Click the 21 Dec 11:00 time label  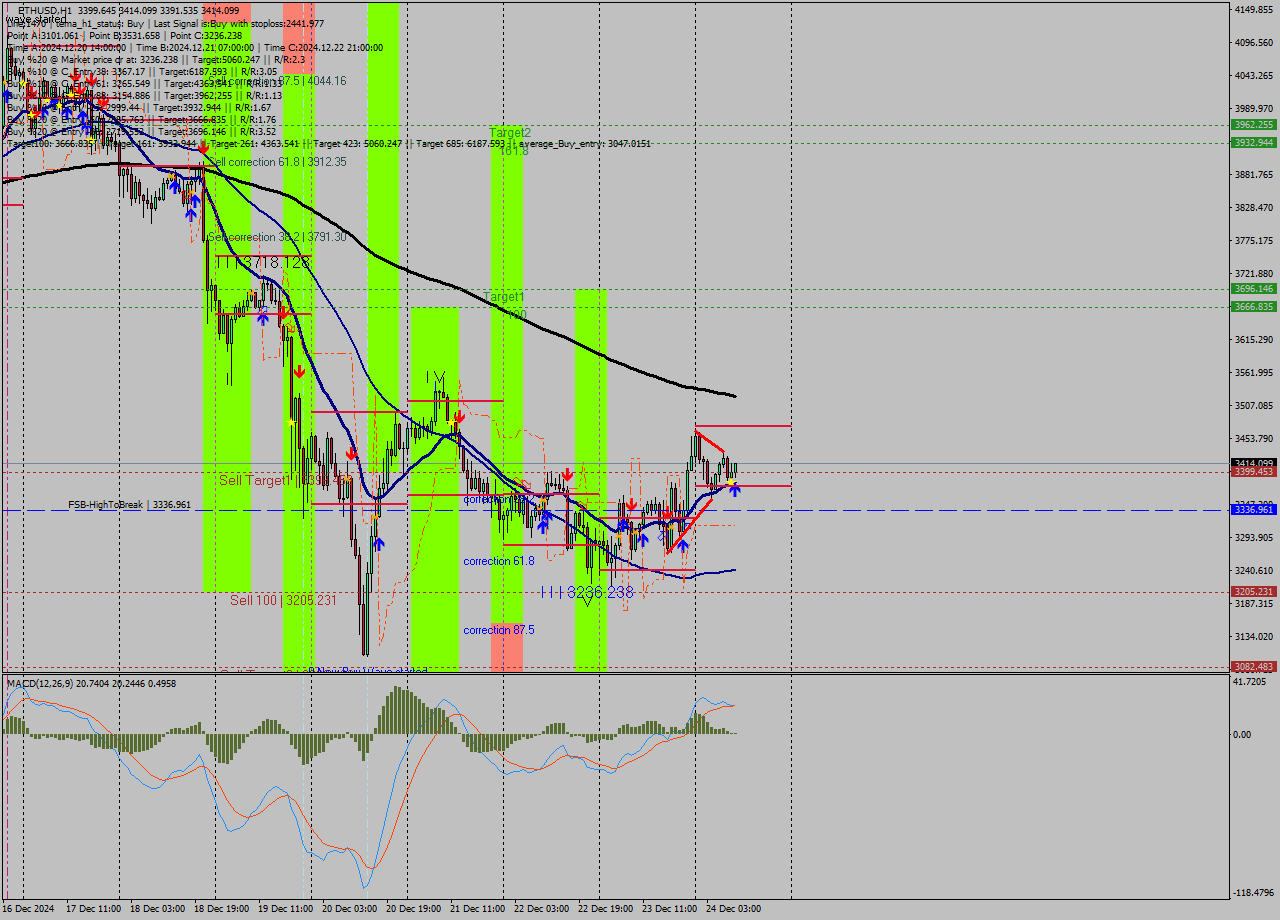coord(479,909)
